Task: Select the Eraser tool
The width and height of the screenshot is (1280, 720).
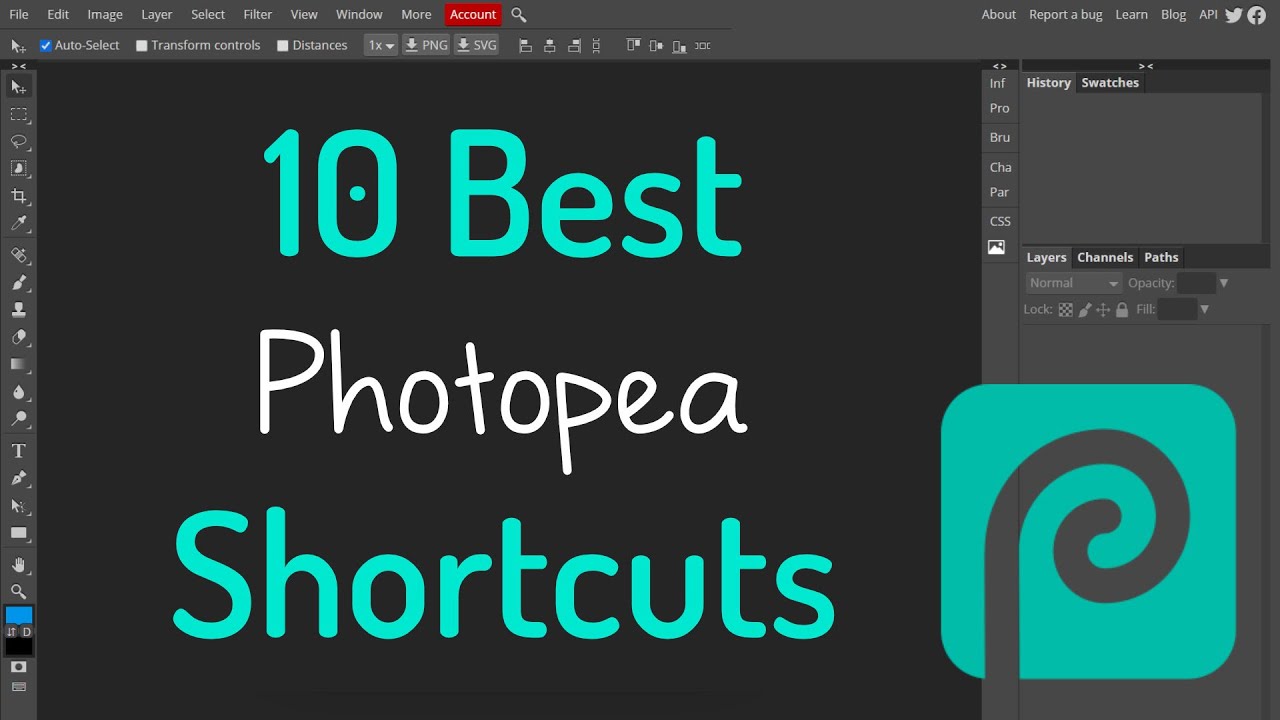Action: point(18,338)
